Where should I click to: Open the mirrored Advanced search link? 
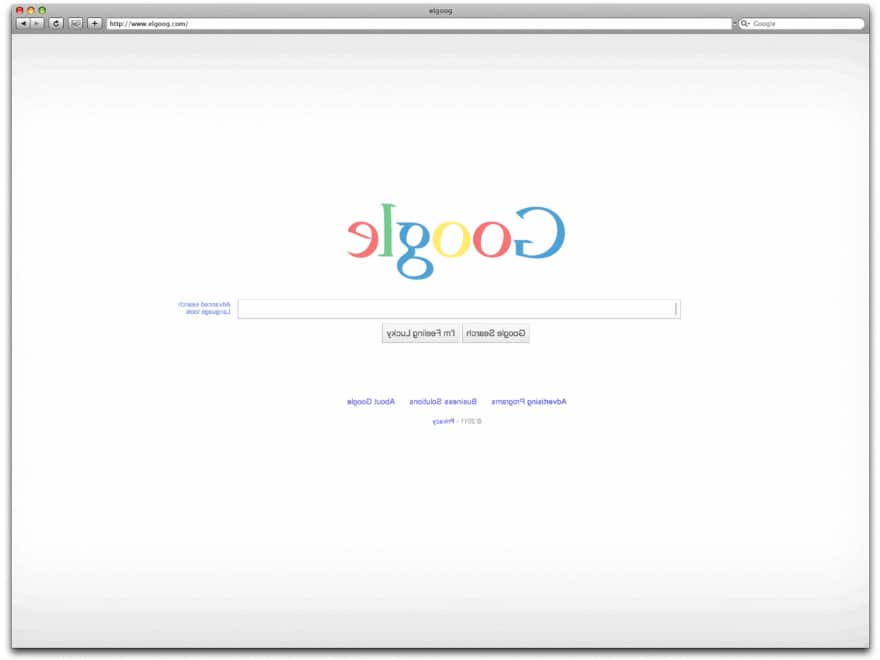[204, 304]
